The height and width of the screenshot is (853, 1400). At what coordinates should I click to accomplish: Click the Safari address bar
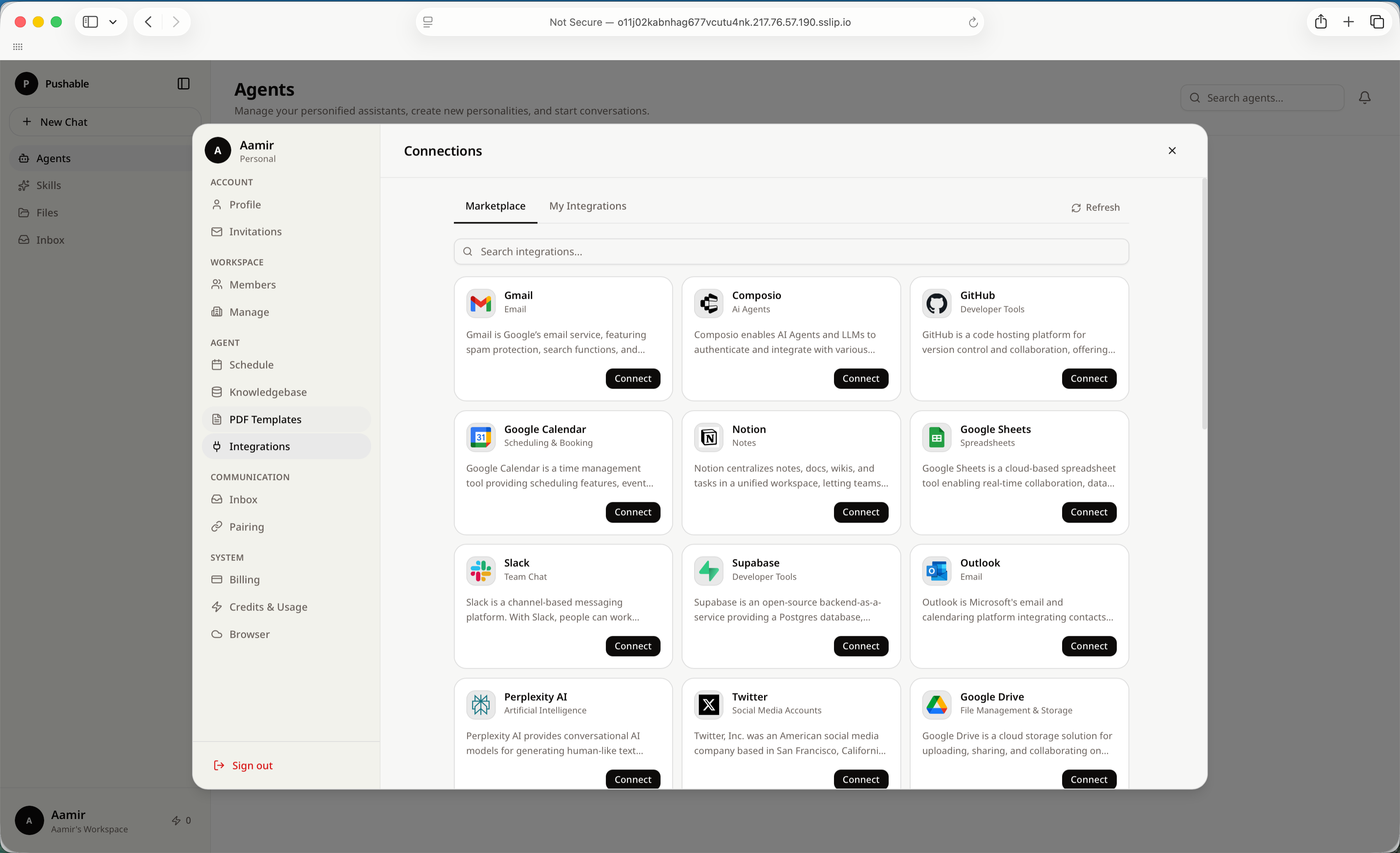pos(700,22)
